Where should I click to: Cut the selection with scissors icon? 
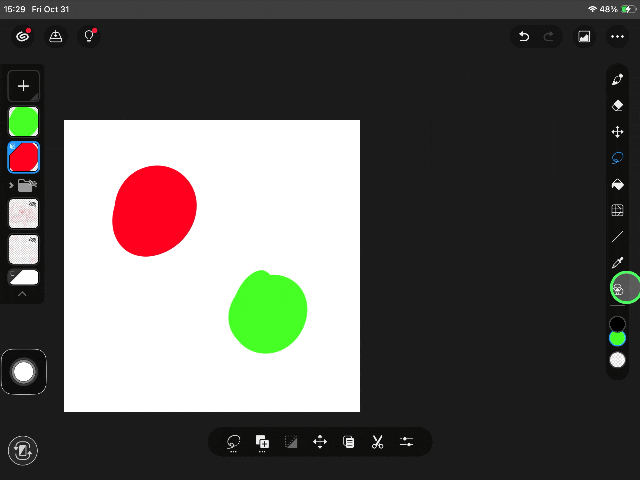pyautogui.click(x=378, y=442)
